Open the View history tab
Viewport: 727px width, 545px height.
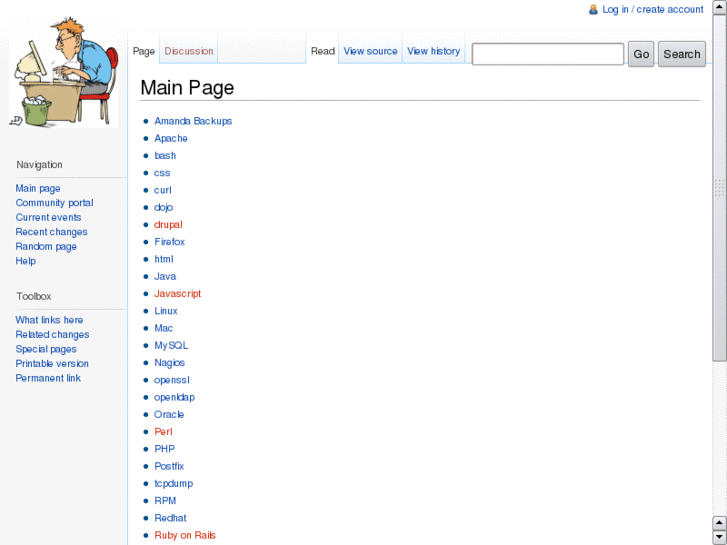tap(434, 51)
